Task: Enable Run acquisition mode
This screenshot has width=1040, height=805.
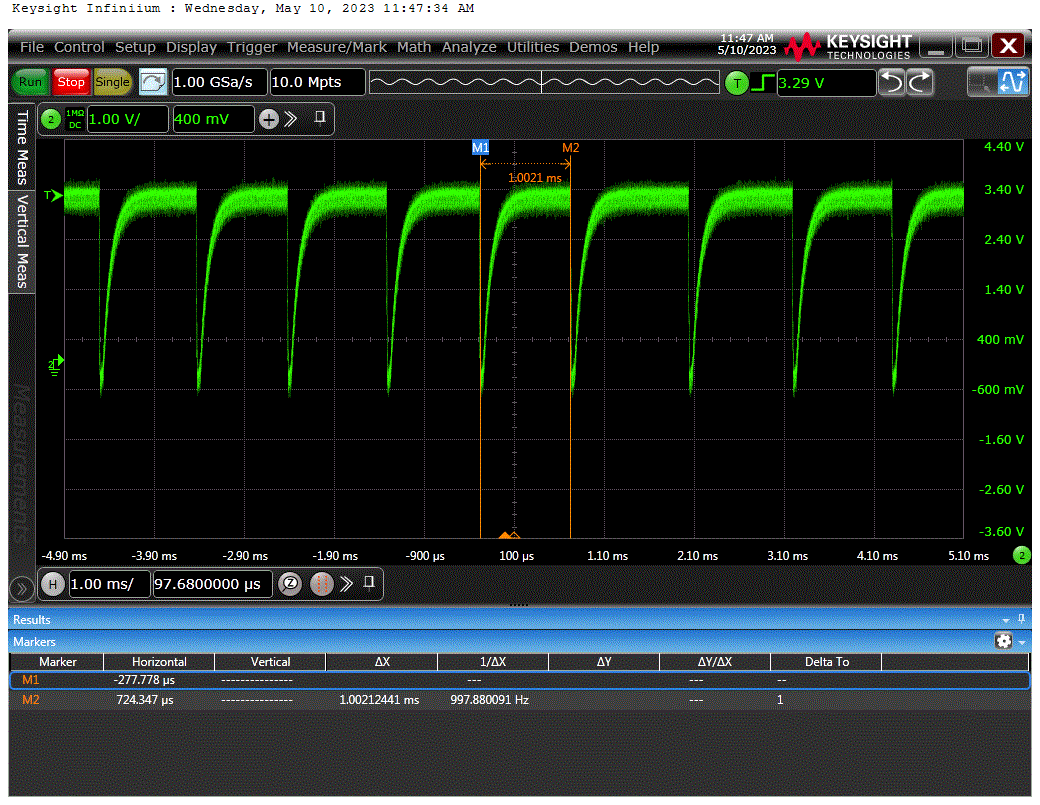Action: [30, 82]
